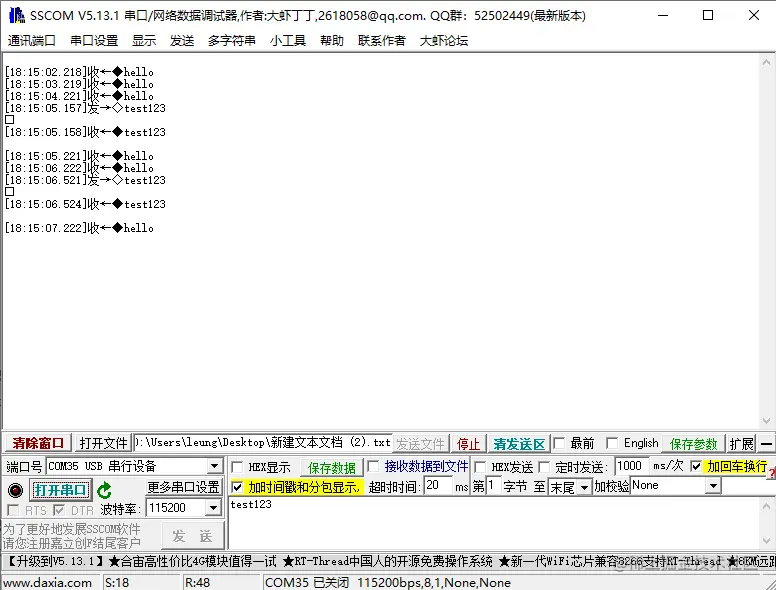Viewport: 776px width, 590px height.
Task: Enable 接收数据到文件 checkbox
Action: coord(374,466)
